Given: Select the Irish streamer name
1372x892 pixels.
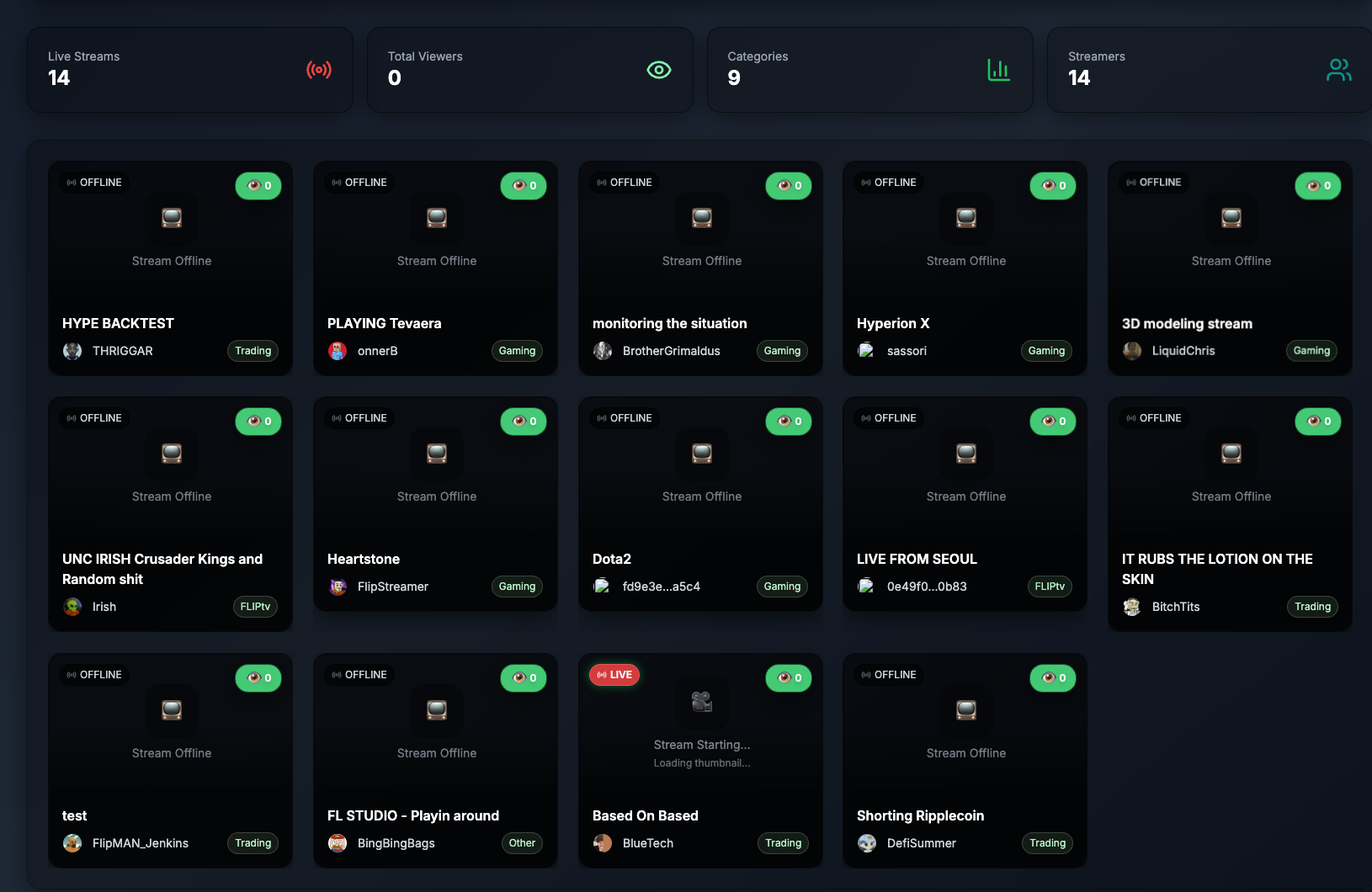Looking at the screenshot, I should click(104, 607).
